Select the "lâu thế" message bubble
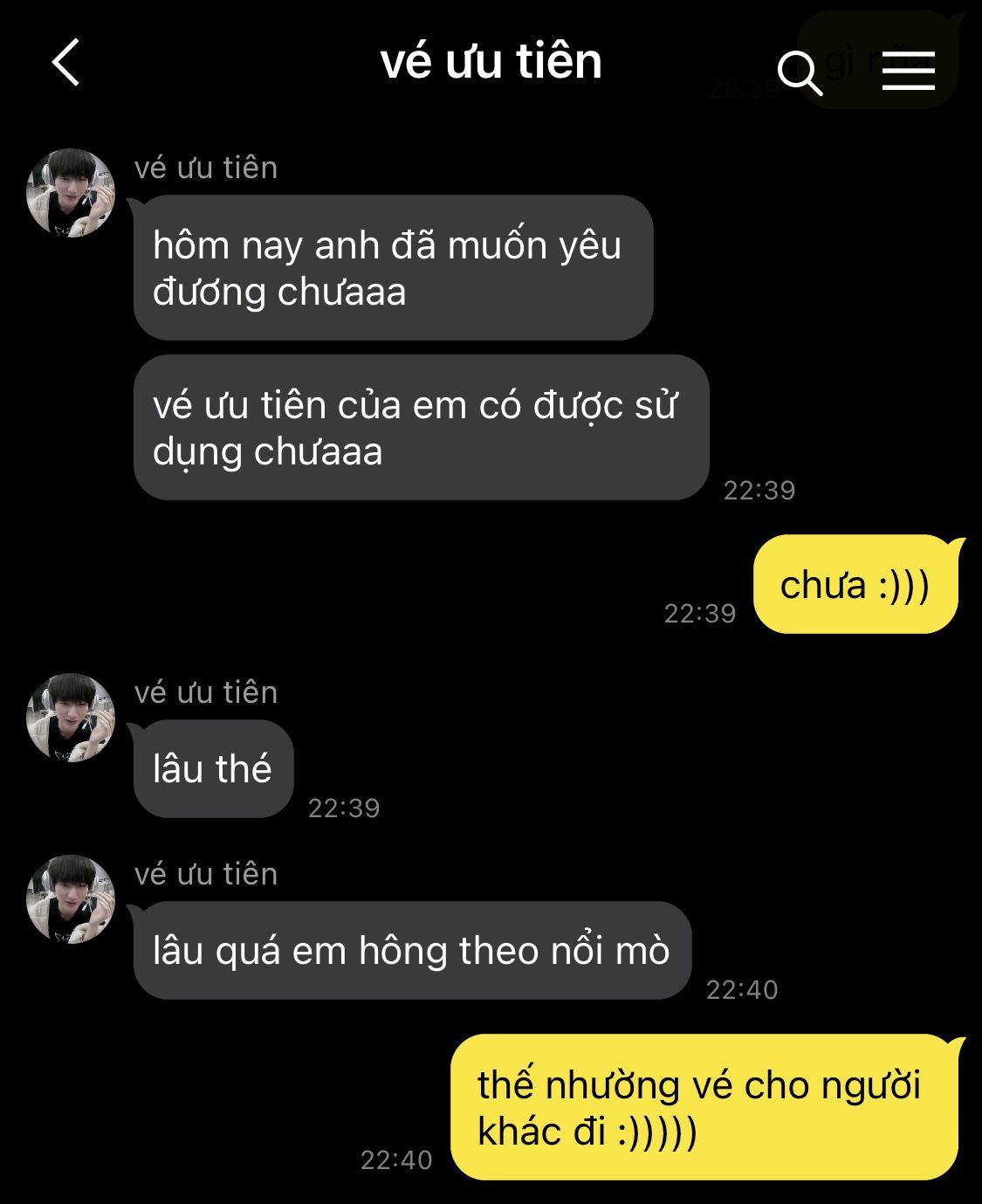The height and width of the screenshot is (1204, 982). click(x=213, y=768)
